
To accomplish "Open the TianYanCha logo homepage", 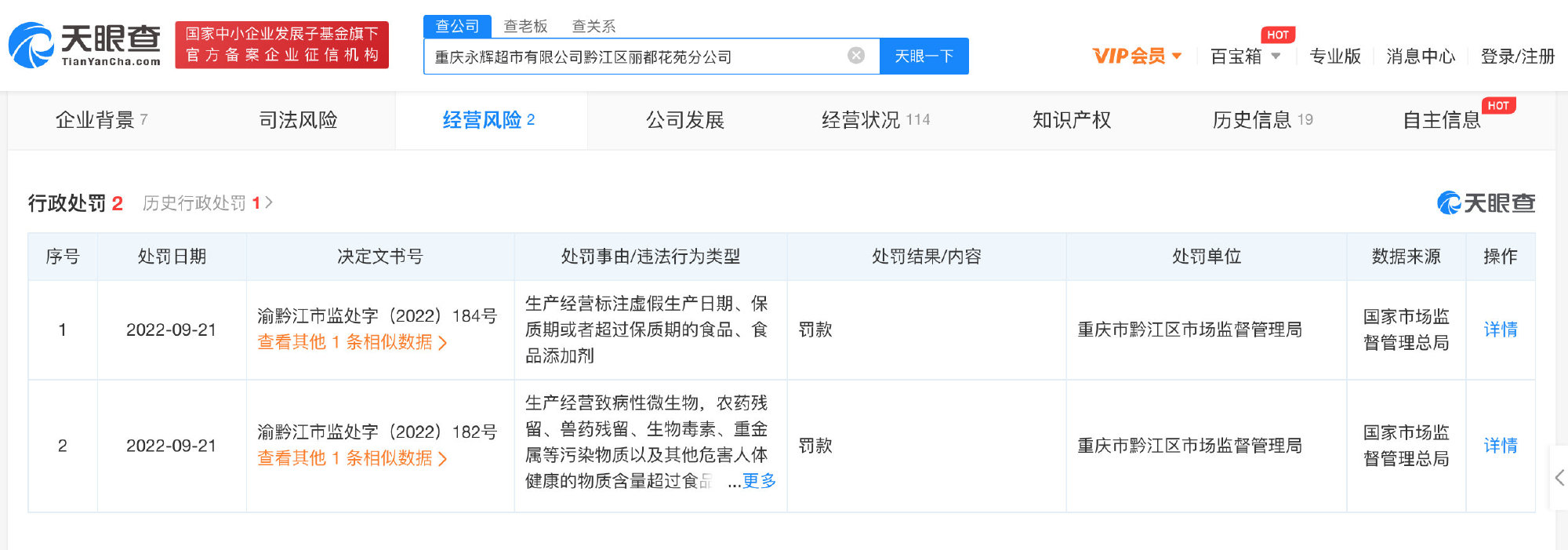I will tap(85, 45).
